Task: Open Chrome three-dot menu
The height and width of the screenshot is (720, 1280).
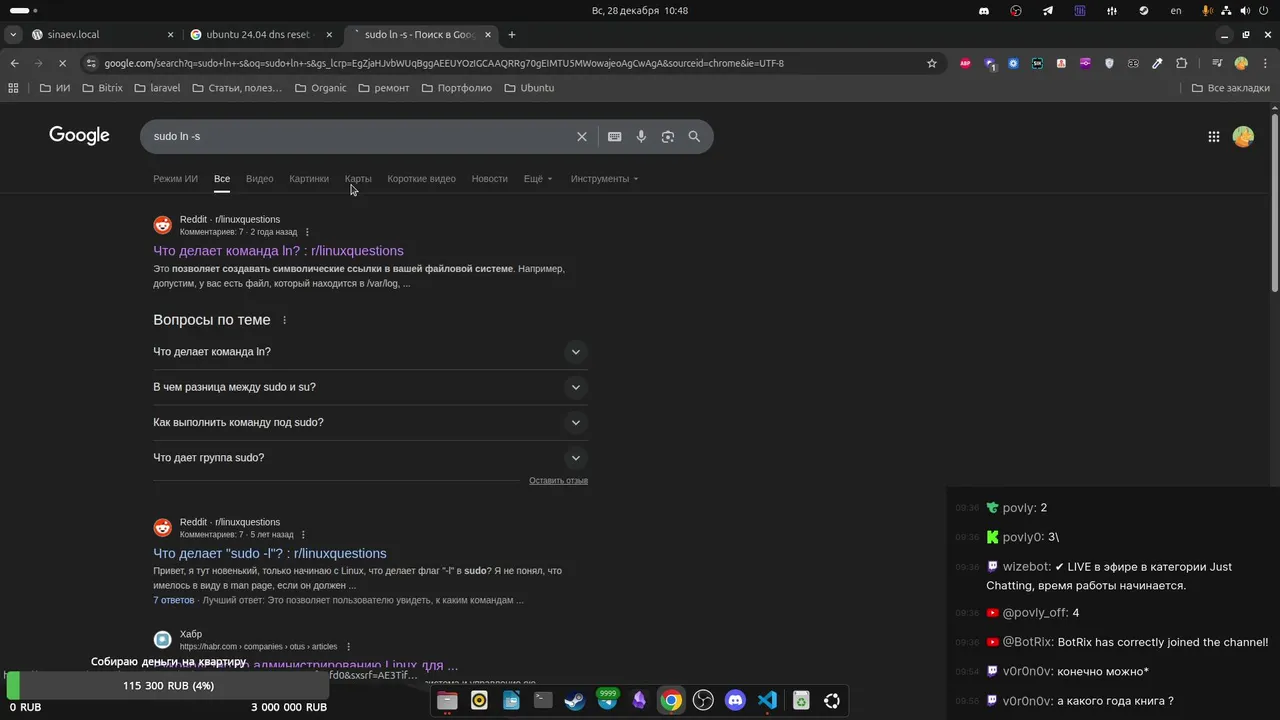Action: point(1265,63)
